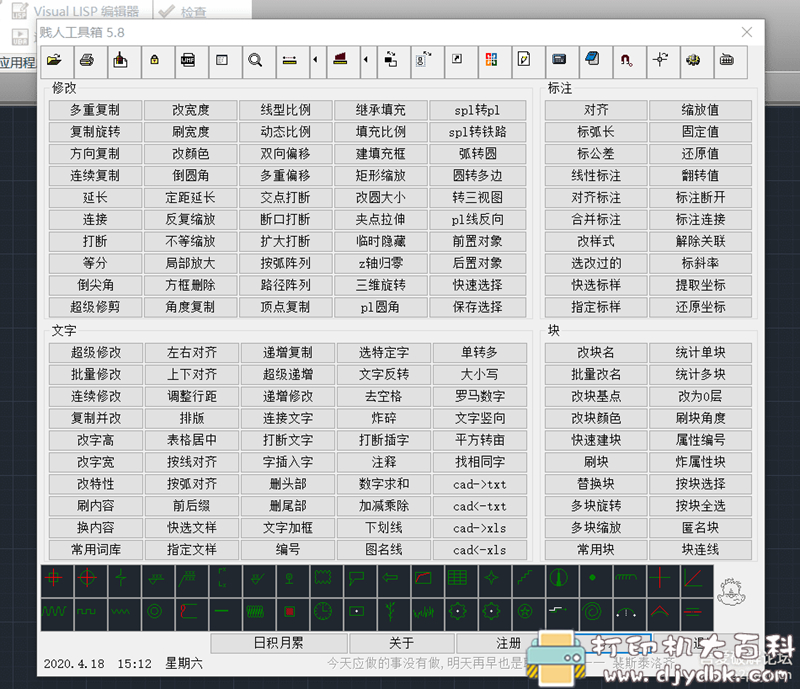Click the 线性标注 button
Viewport: 800px width, 689px height.
[596, 176]
